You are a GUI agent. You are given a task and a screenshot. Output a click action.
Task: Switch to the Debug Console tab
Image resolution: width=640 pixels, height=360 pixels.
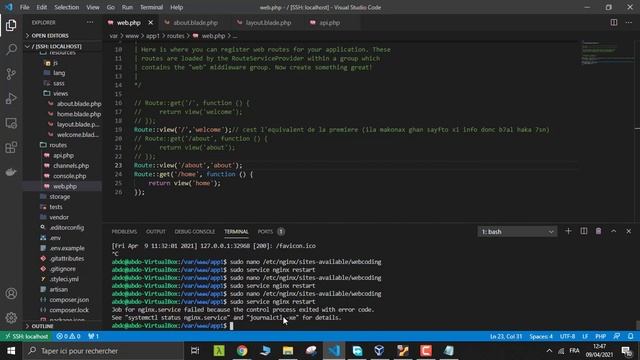pos(195,231)
